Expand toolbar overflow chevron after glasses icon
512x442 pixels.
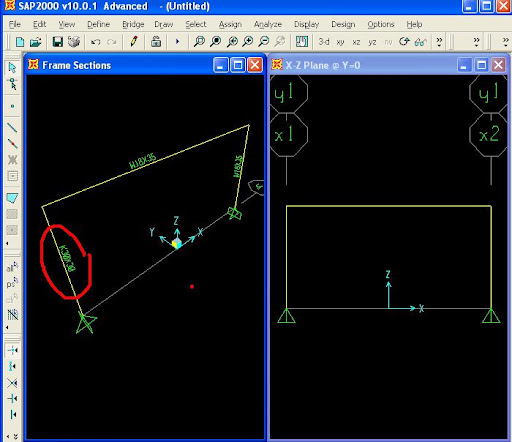439,42
